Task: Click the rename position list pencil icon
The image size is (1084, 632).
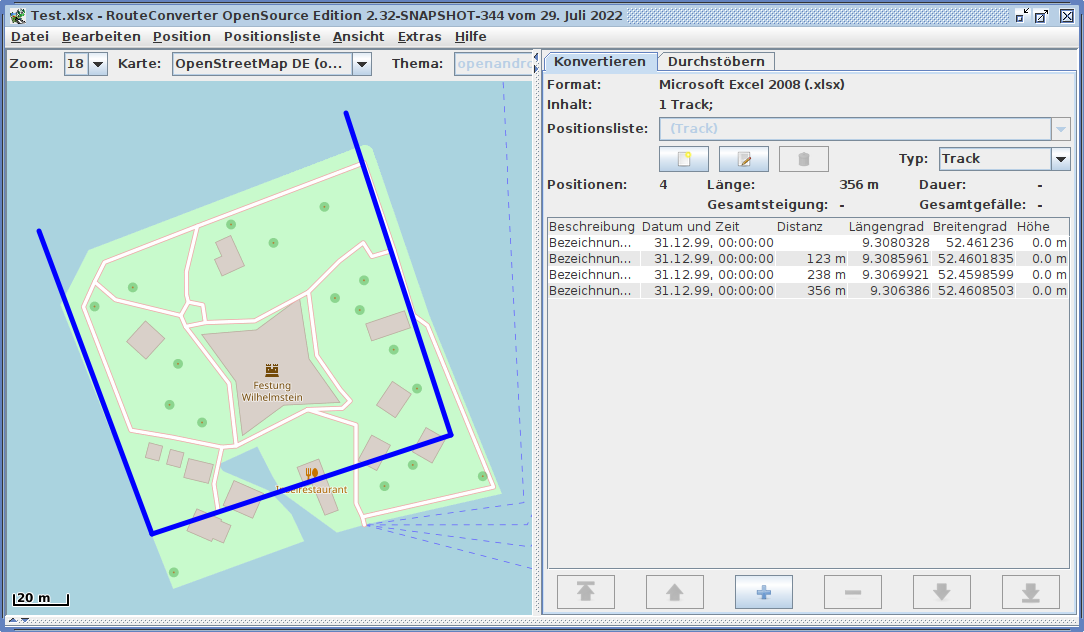Action: point(743,159)
